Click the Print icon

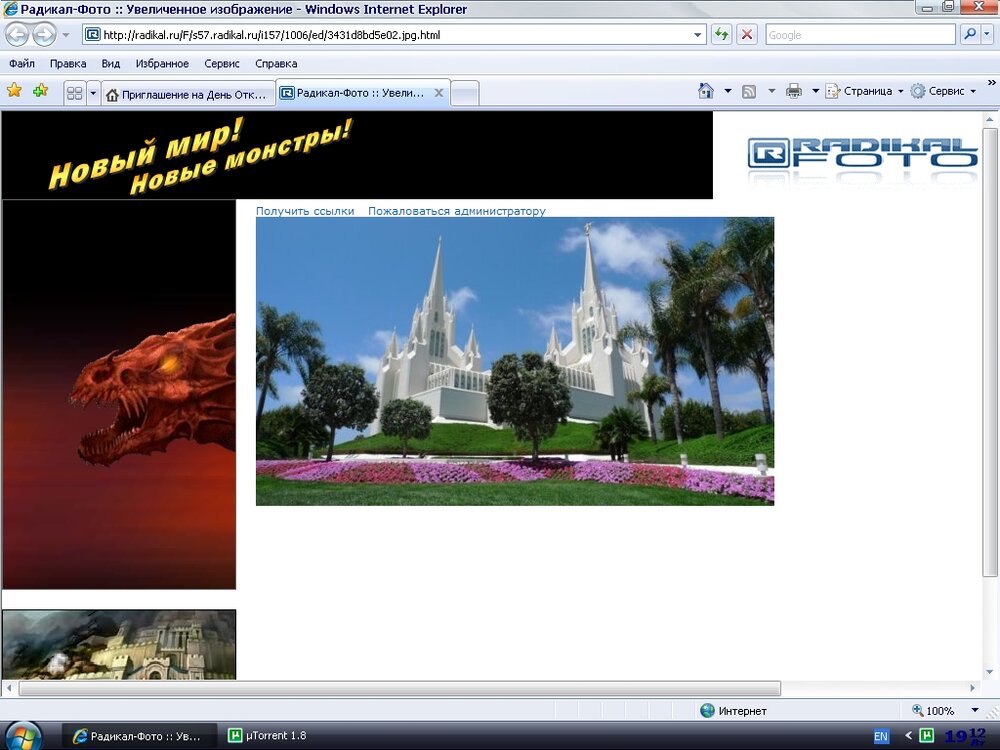793,90
